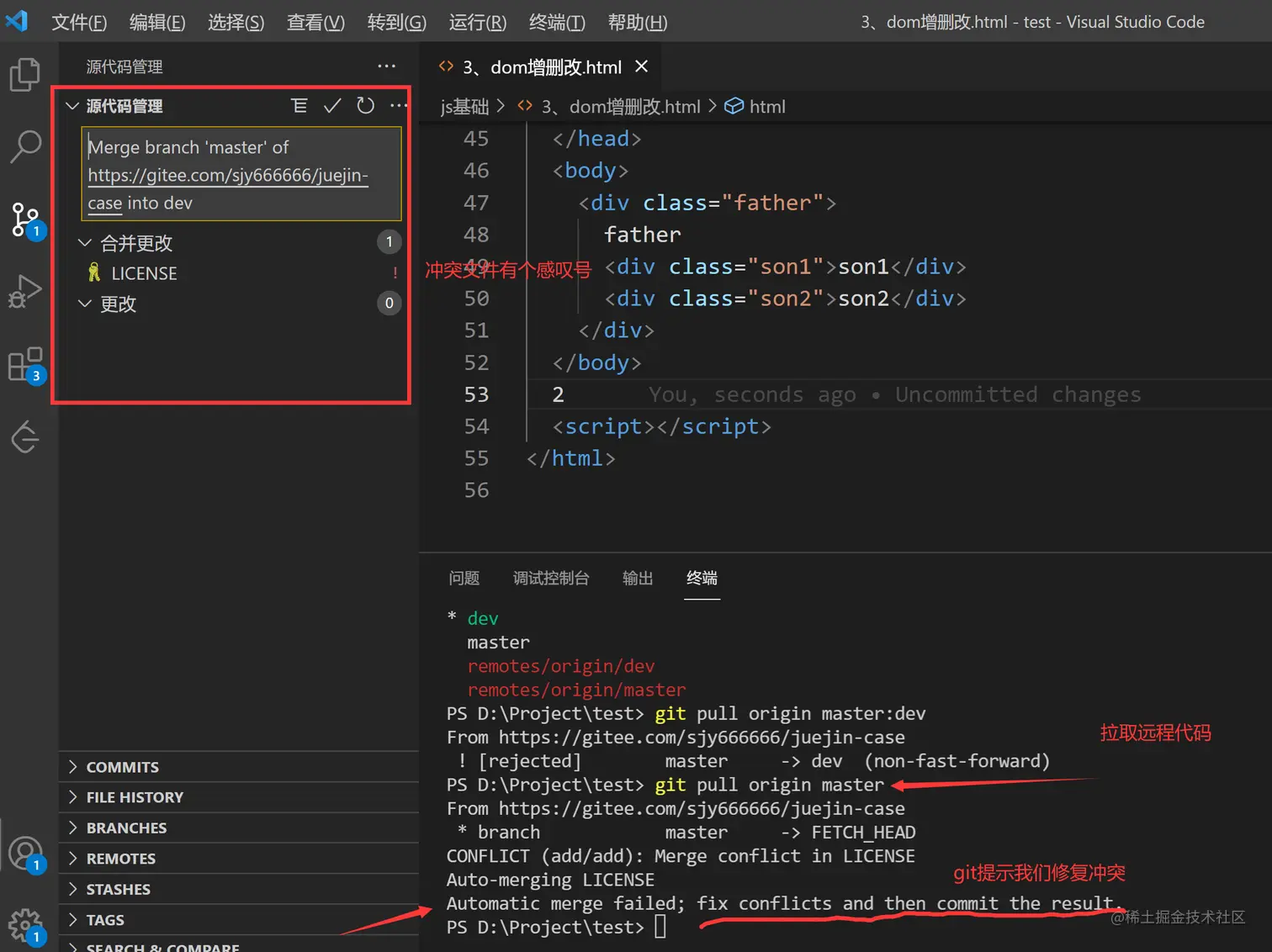1272x952 pixels.
Task: Click the window title 'Visual Studio Code' text
Action: pos(1135,22)
